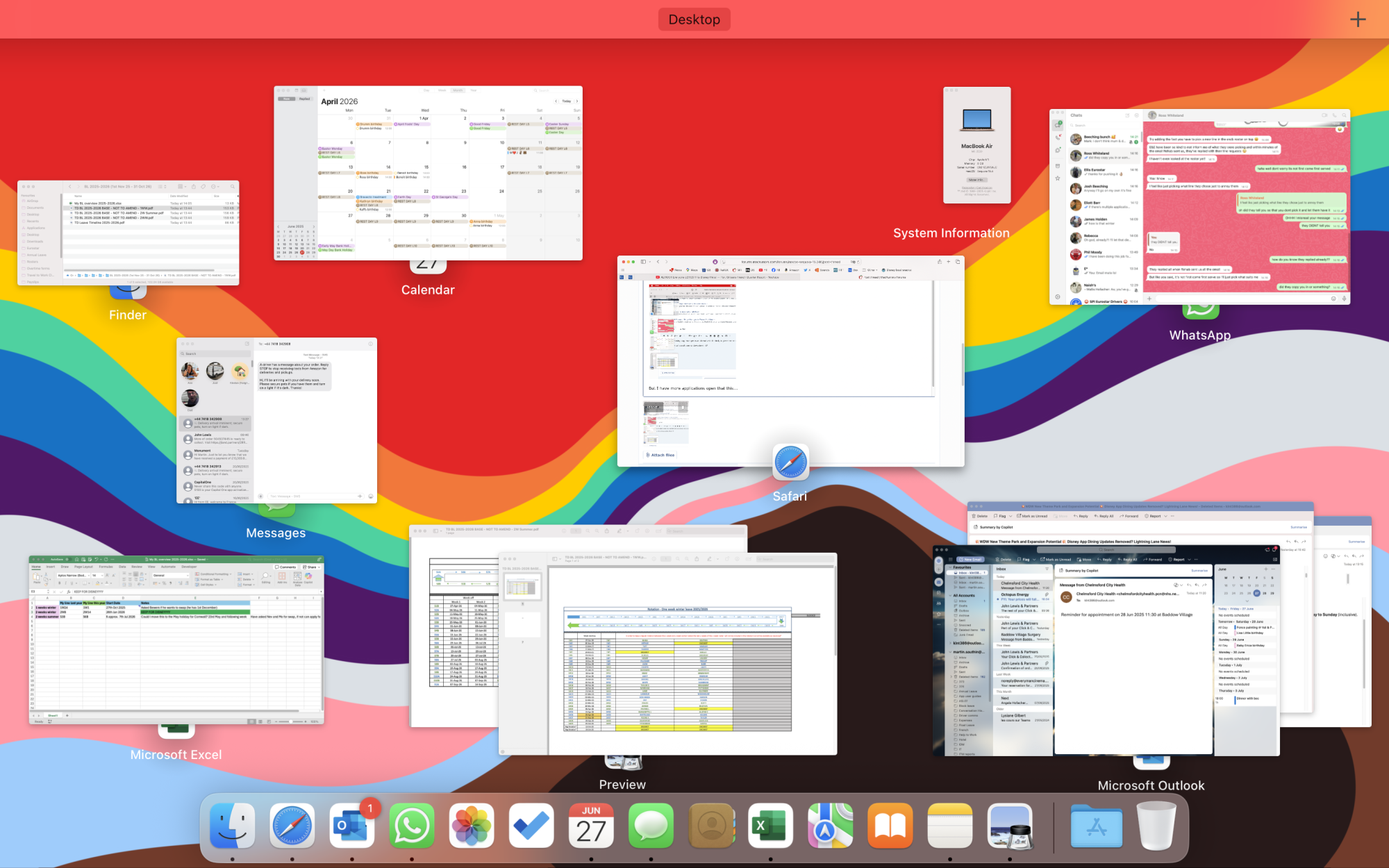The width and height of the screenshot is (1389, 868).
Task: Open WhatsApp from the Dock
Action: pyautogui.click(x=412, y=826)
